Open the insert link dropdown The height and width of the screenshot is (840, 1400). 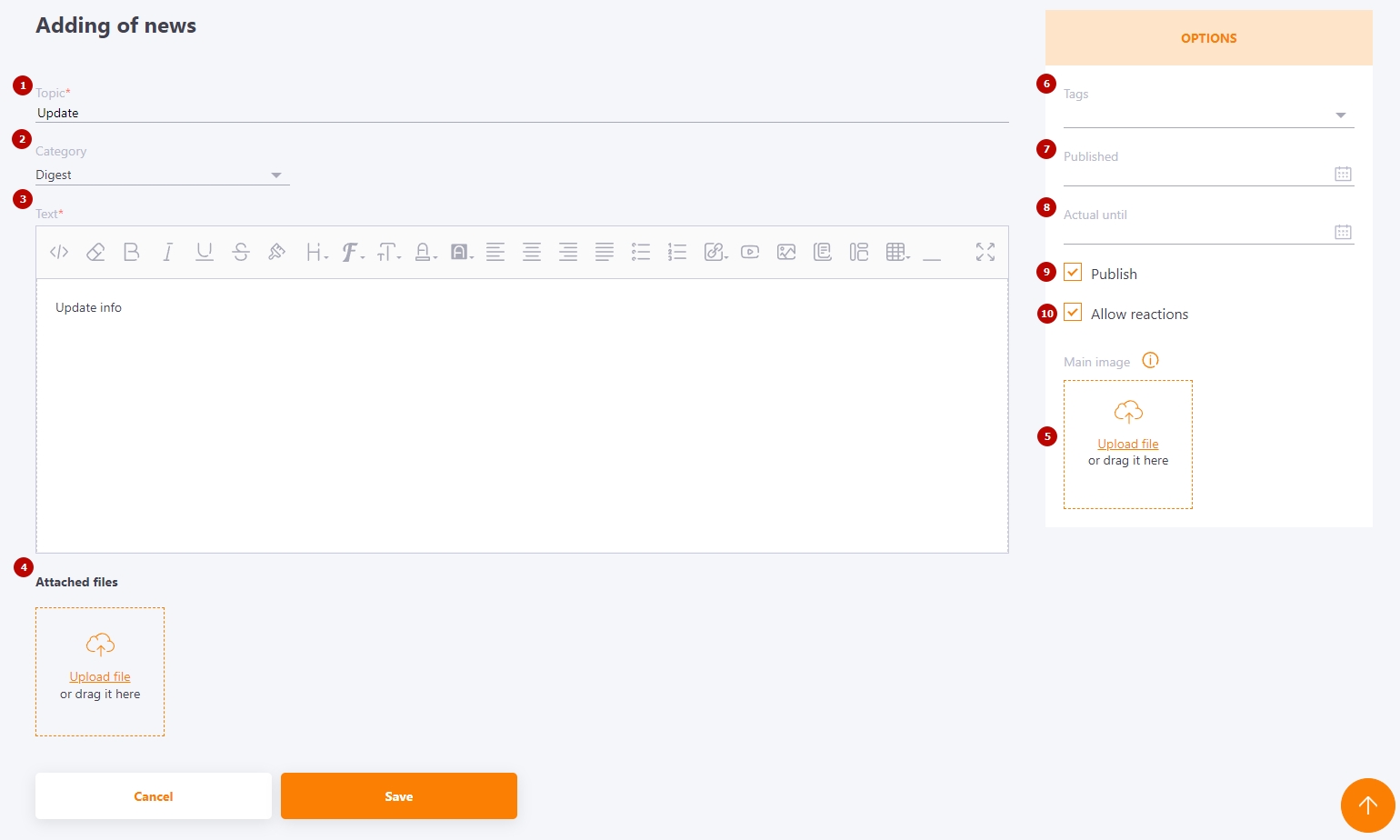pos(716,252)
